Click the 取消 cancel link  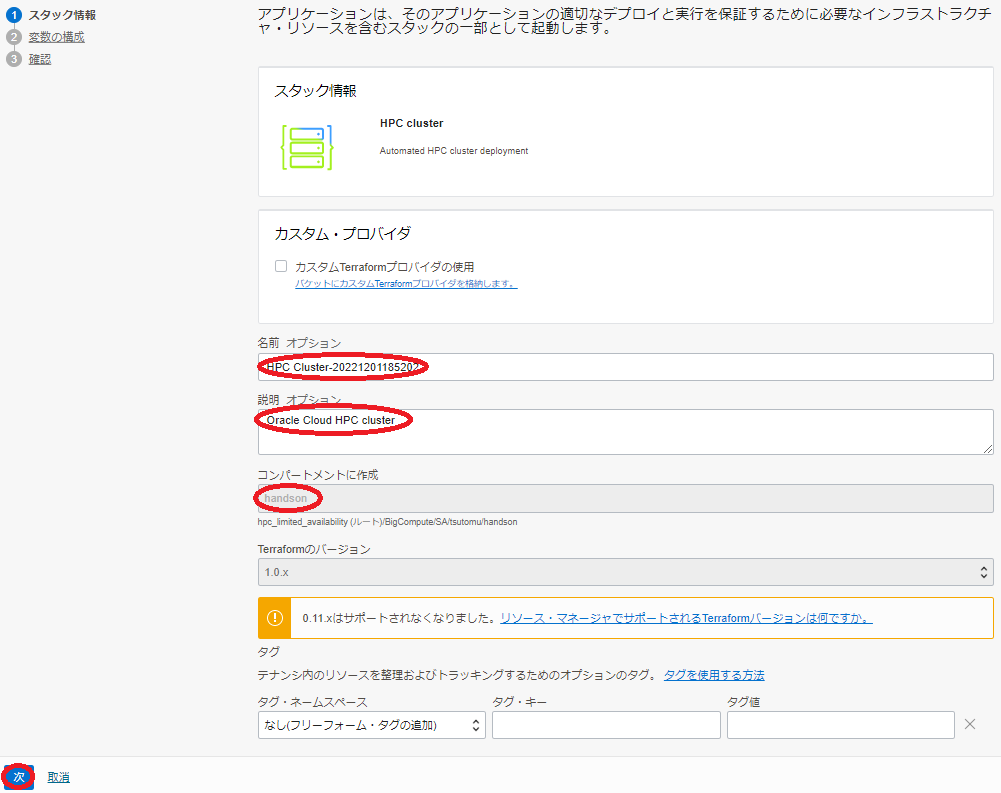click(58, 777)
